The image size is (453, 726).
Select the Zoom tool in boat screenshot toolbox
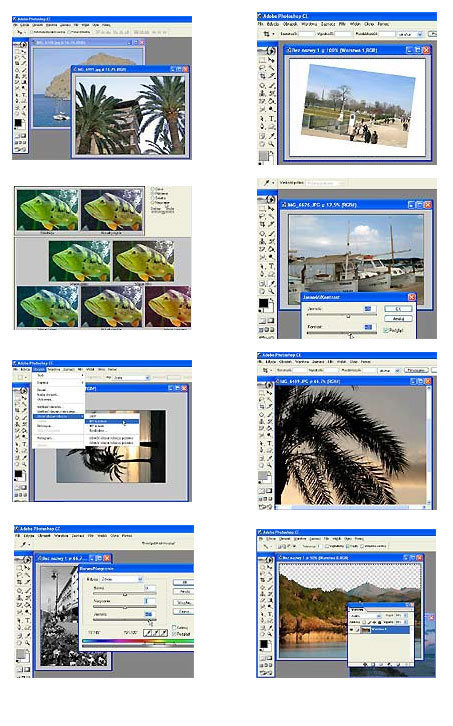pos(271,291)
